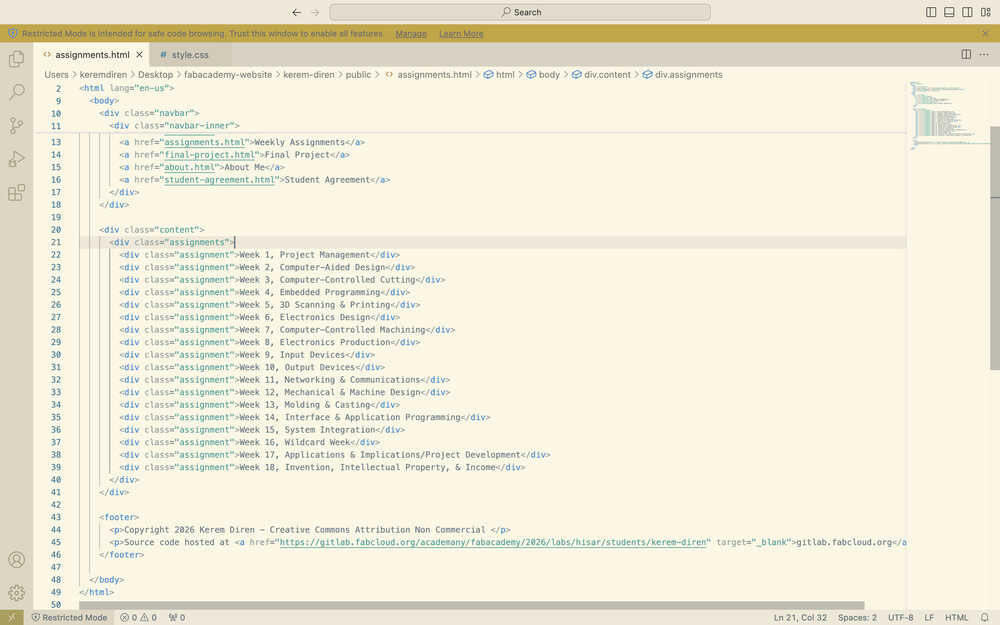Viewport: 1000px width, 625px height.
Task: Change the UTF-8 encoding selector
Action: click(x=901, y=617)
